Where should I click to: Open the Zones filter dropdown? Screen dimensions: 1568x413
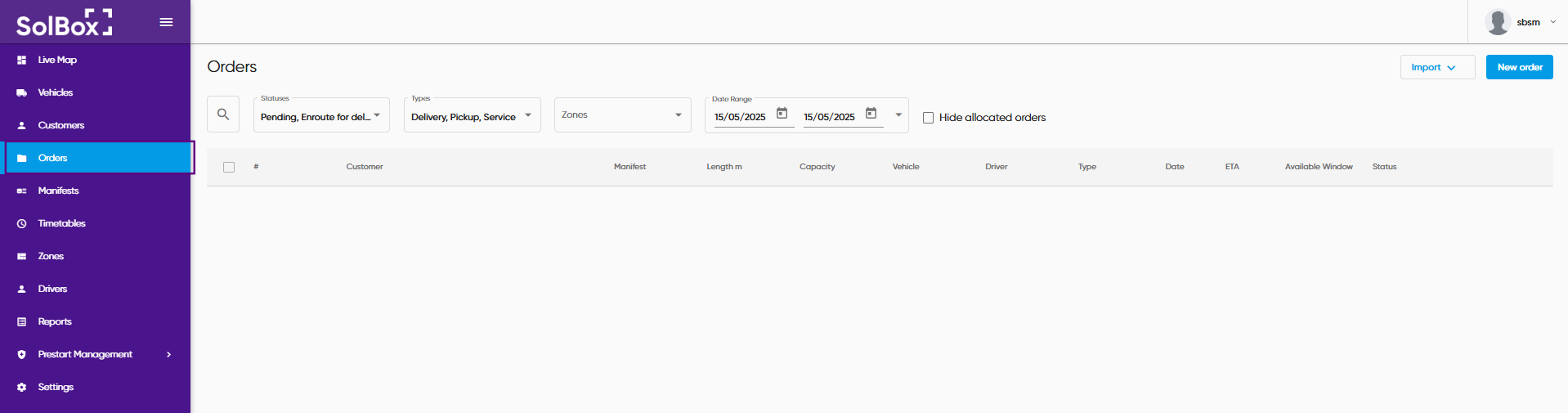[622, 114]
